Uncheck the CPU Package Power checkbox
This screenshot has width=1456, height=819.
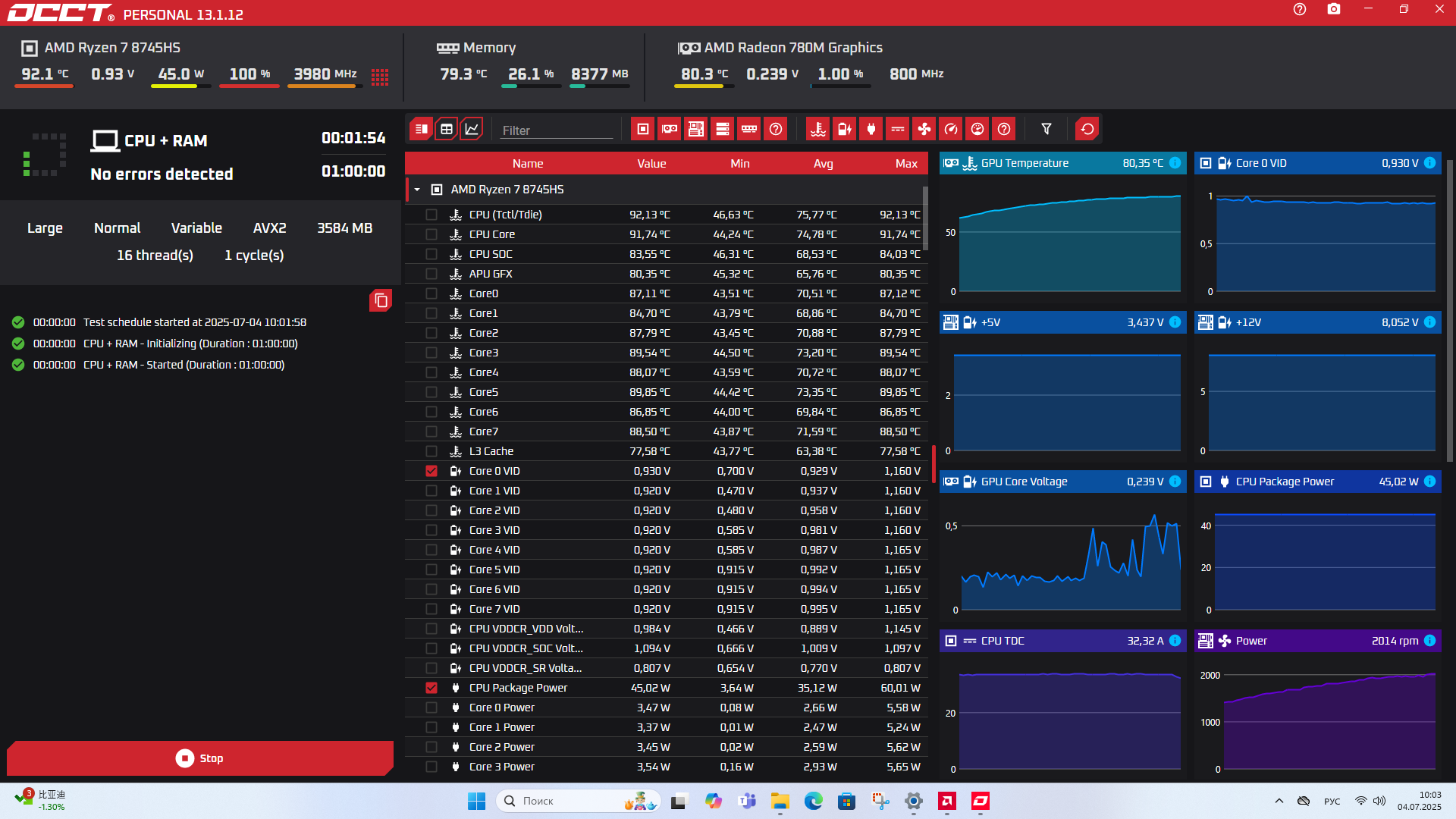click(431, 688)
